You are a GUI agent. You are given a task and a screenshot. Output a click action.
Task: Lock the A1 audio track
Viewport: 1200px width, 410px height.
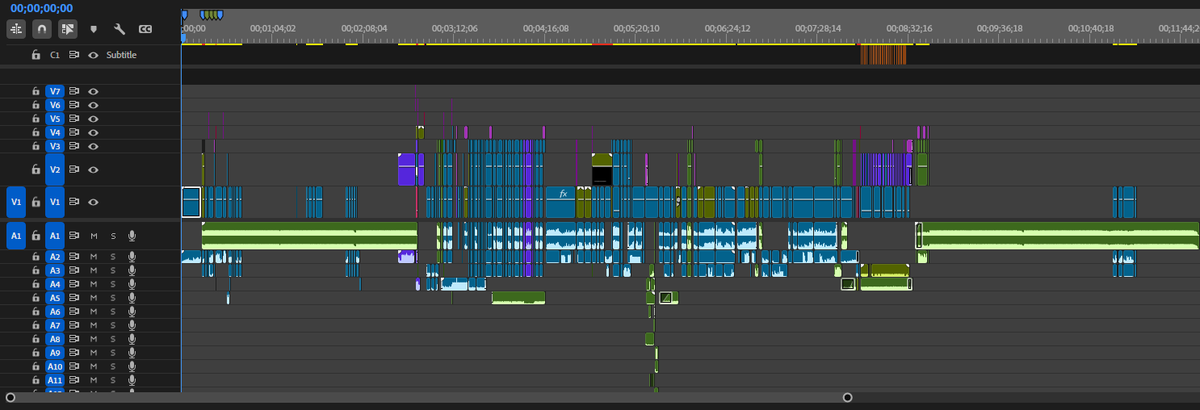point(36,236)
